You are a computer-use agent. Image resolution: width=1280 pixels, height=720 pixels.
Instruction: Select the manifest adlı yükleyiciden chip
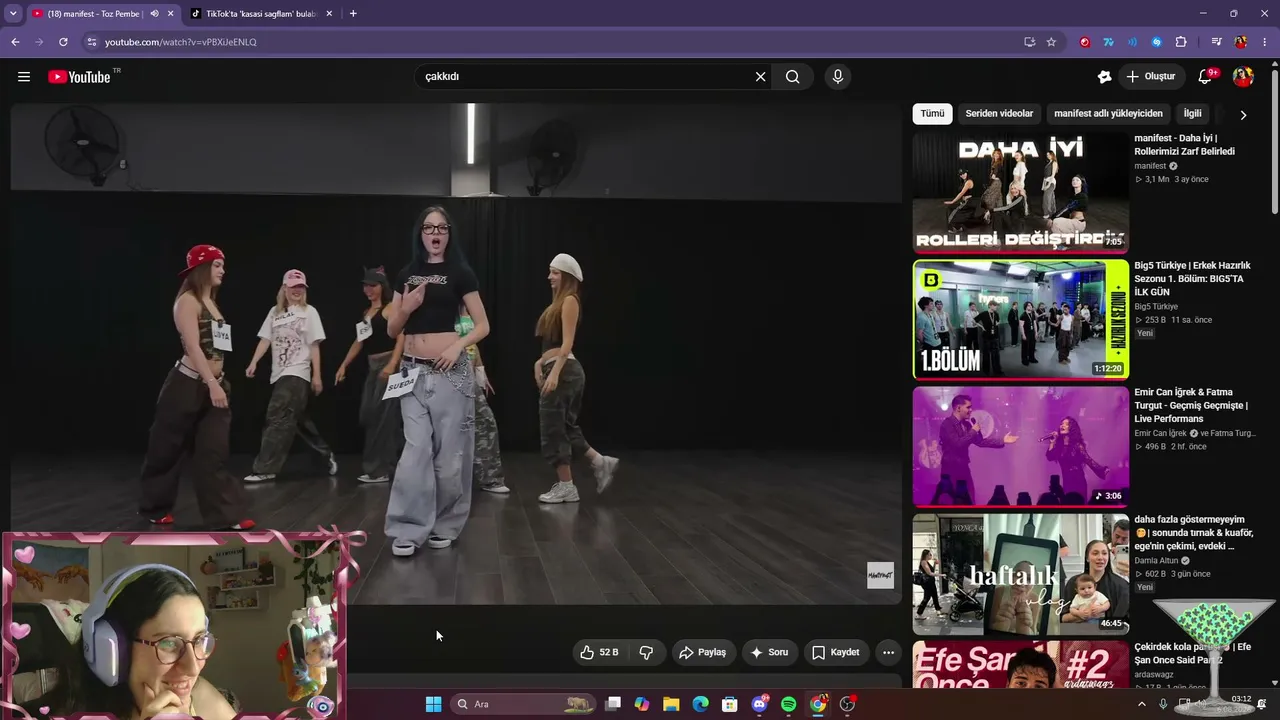point(1108,114)
